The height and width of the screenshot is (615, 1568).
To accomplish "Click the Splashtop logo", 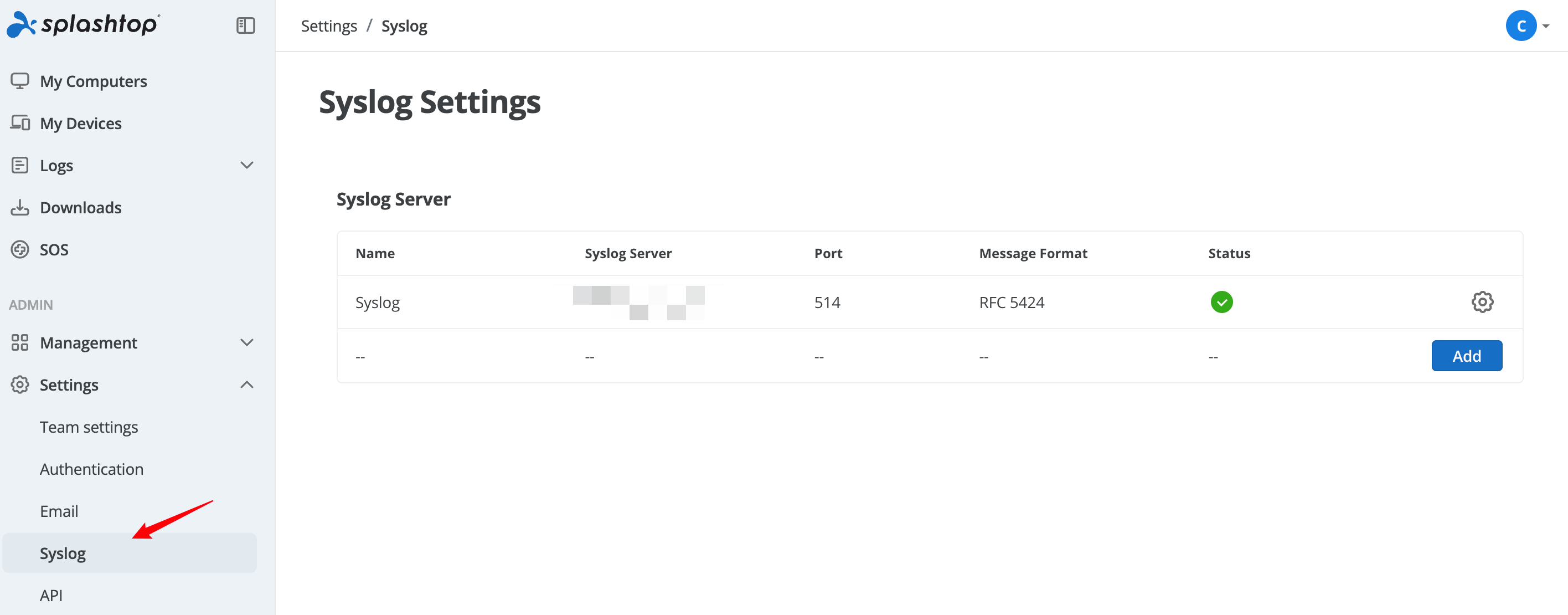I will [84, 24].
